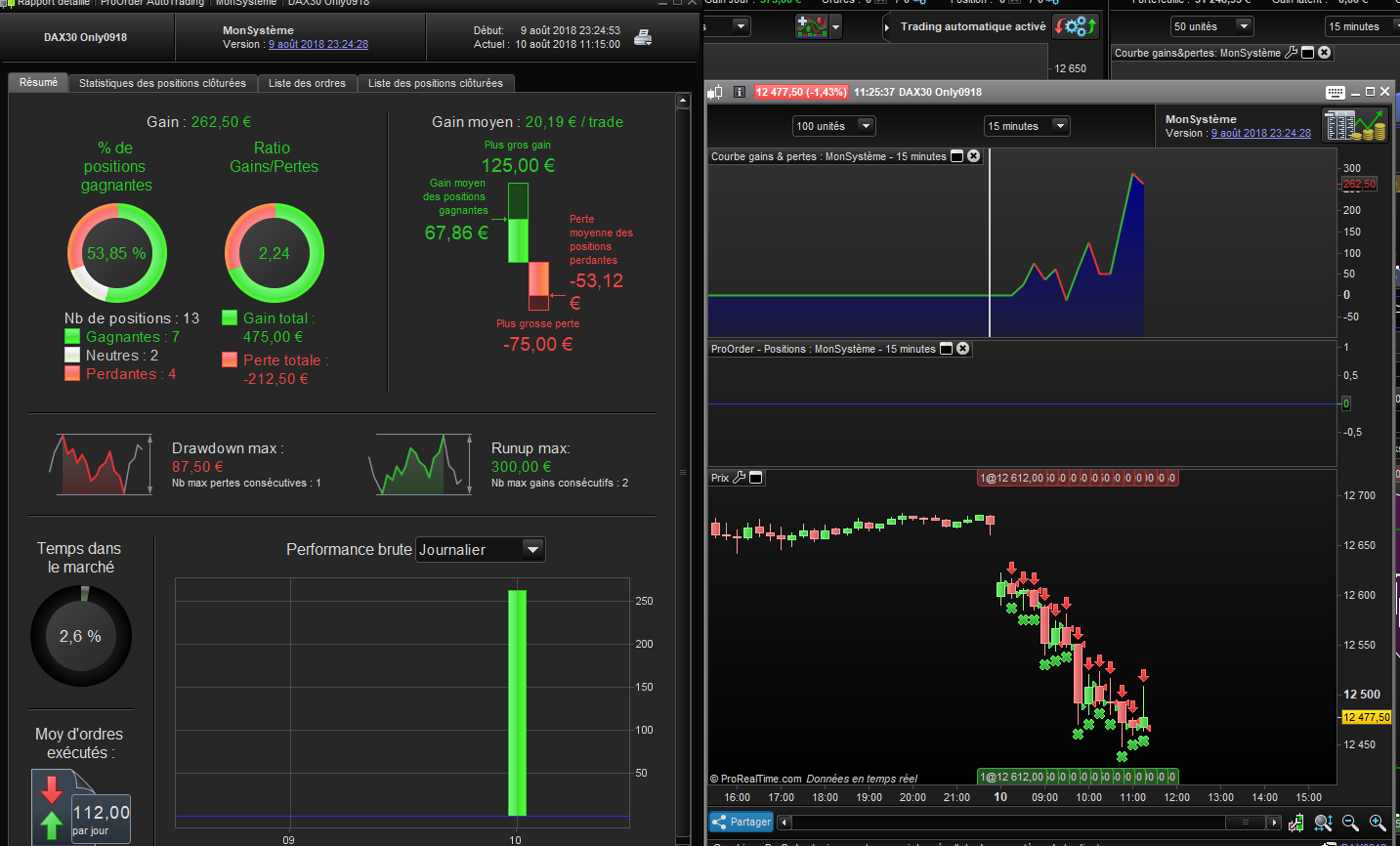Click the green daily performance bar for the 10th
Viewport: 1400px width, 846px height.
(517, 702)
